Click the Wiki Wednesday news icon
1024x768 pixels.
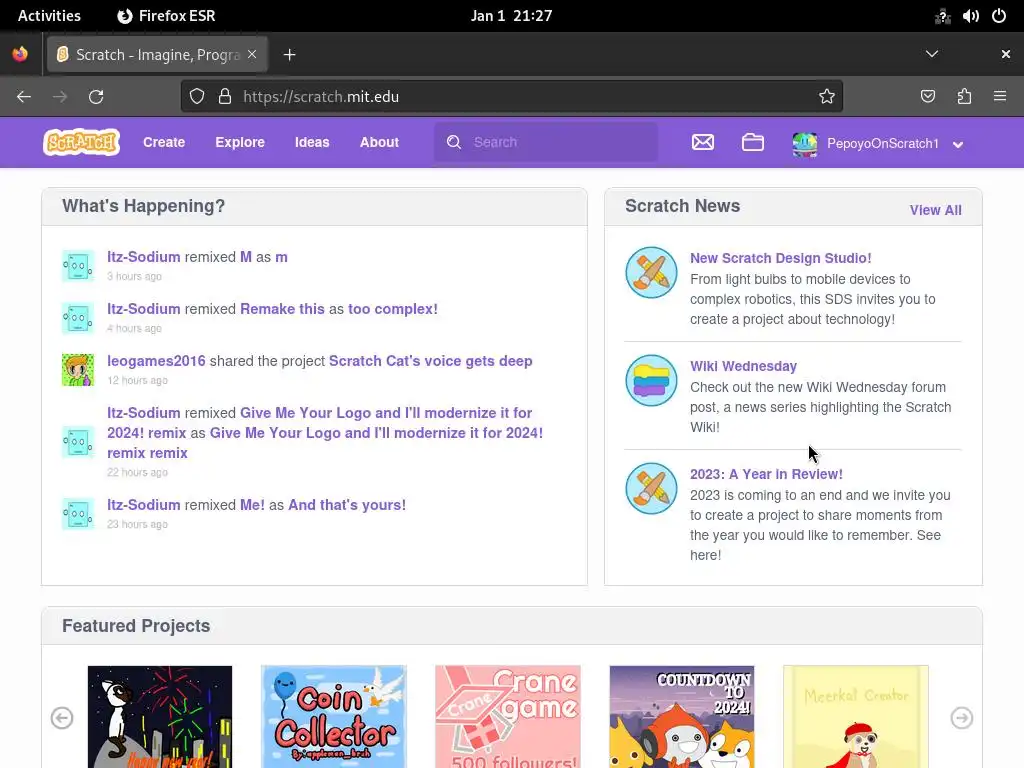pyautogui.click(x=651, y=380)
